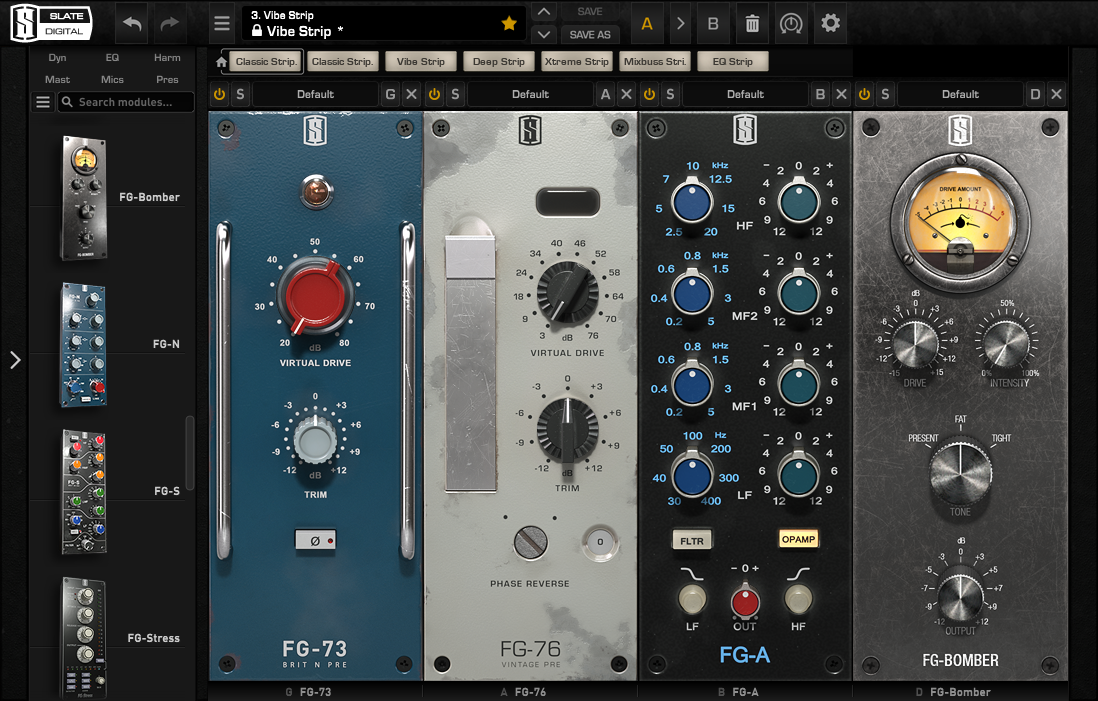1098x701 pixels.
Task: Click the FG-73 red Virtual Drive knob
Action: (315, 297)
